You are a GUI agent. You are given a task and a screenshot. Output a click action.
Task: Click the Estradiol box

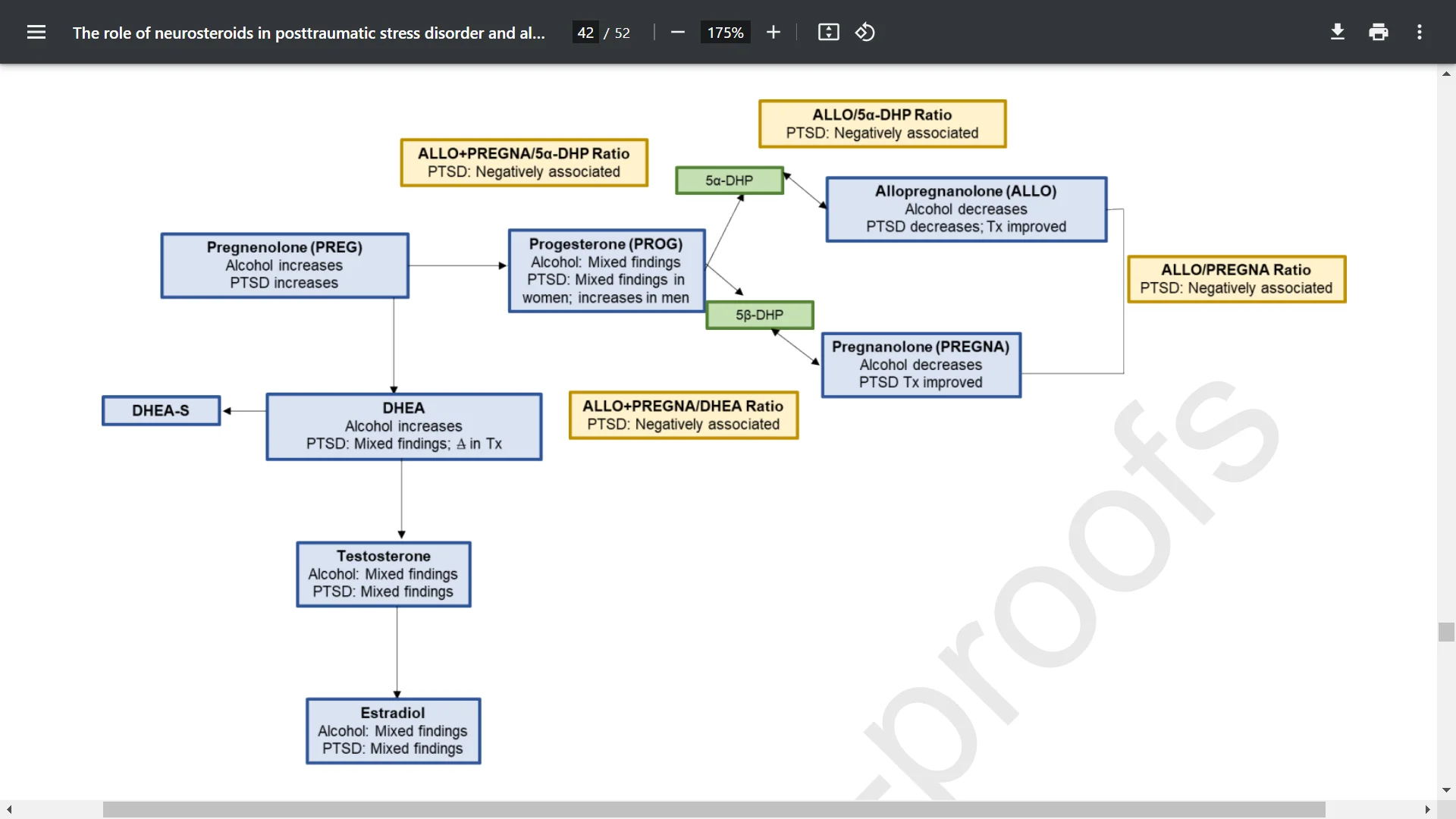coord(393,731)
